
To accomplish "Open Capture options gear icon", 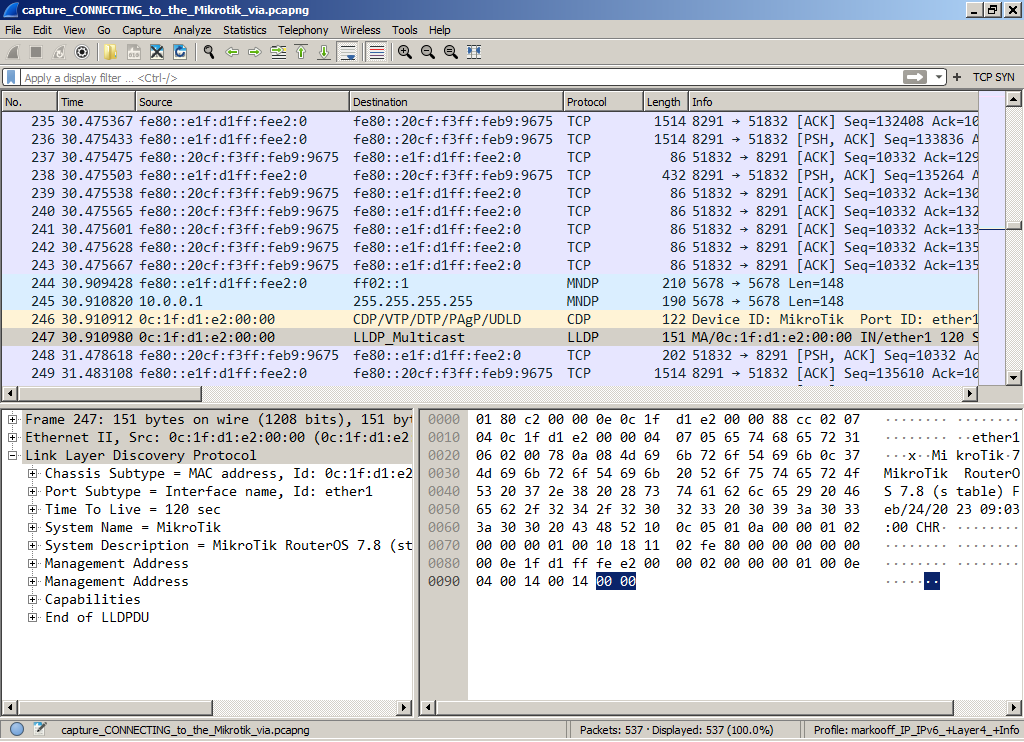I will 82,52.
